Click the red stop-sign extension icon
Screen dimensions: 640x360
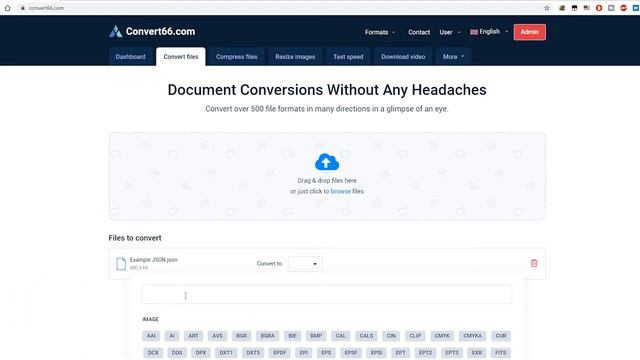point(623,8)
